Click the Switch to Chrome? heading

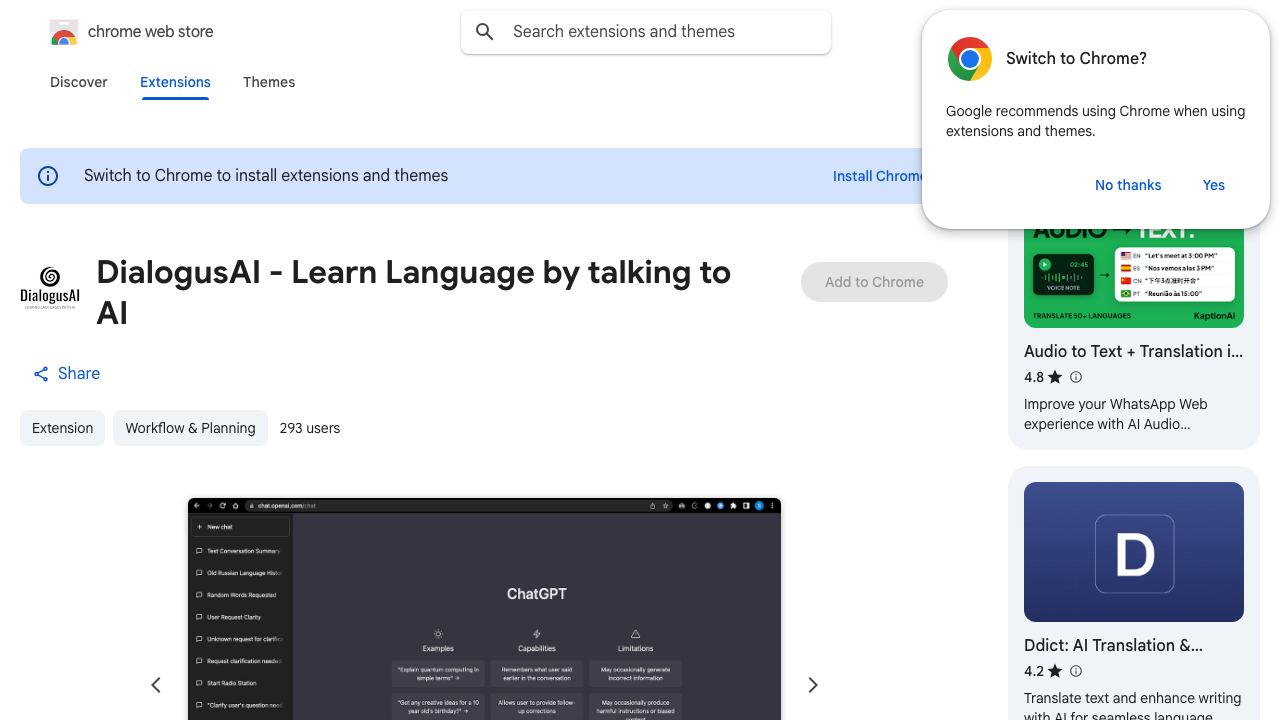pyautogui.click(x=1076, y=59)
